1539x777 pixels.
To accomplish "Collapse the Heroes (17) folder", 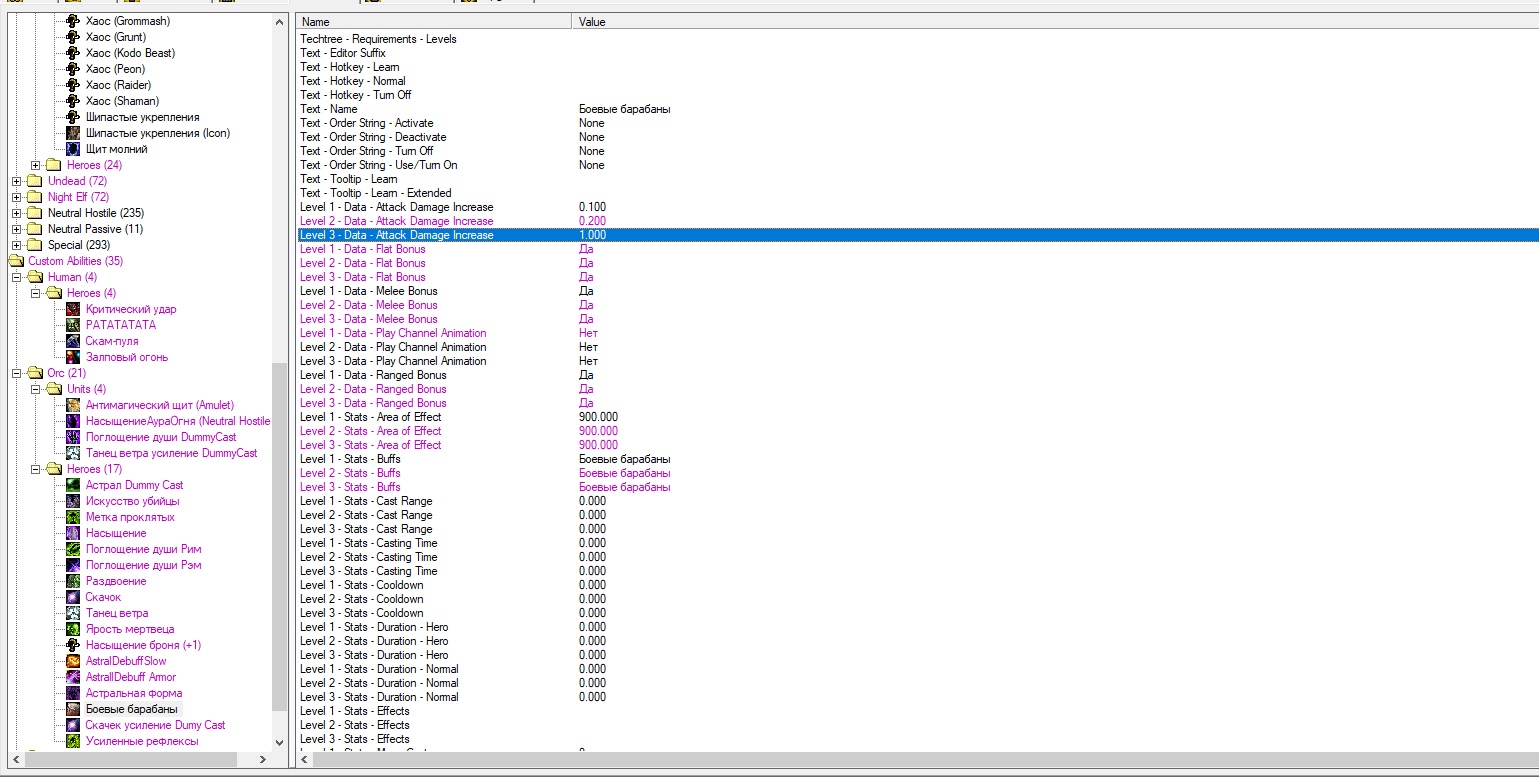I will [x=35, y=469].
